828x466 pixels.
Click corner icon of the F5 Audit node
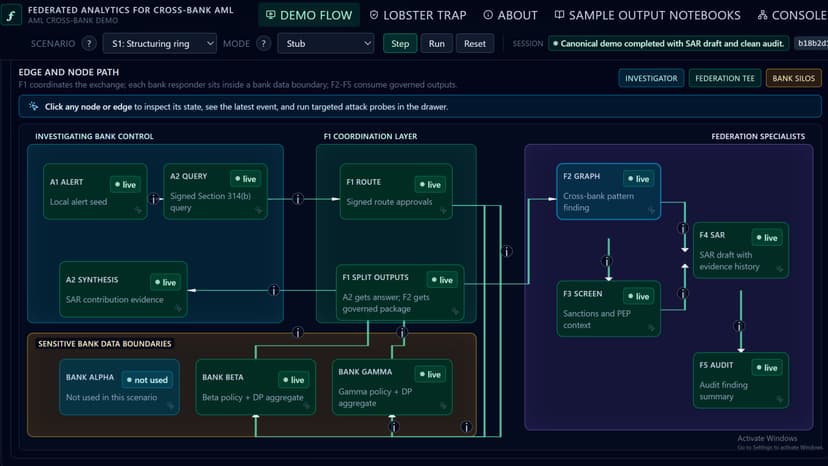[x=779, y=399]
